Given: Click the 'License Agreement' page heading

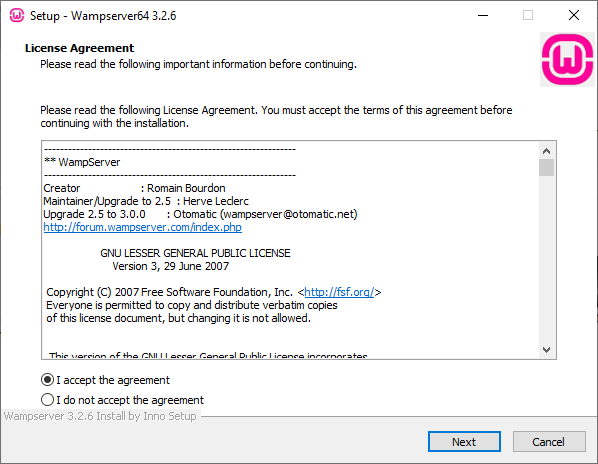Looking at the screenshot, I should (79, 48).
